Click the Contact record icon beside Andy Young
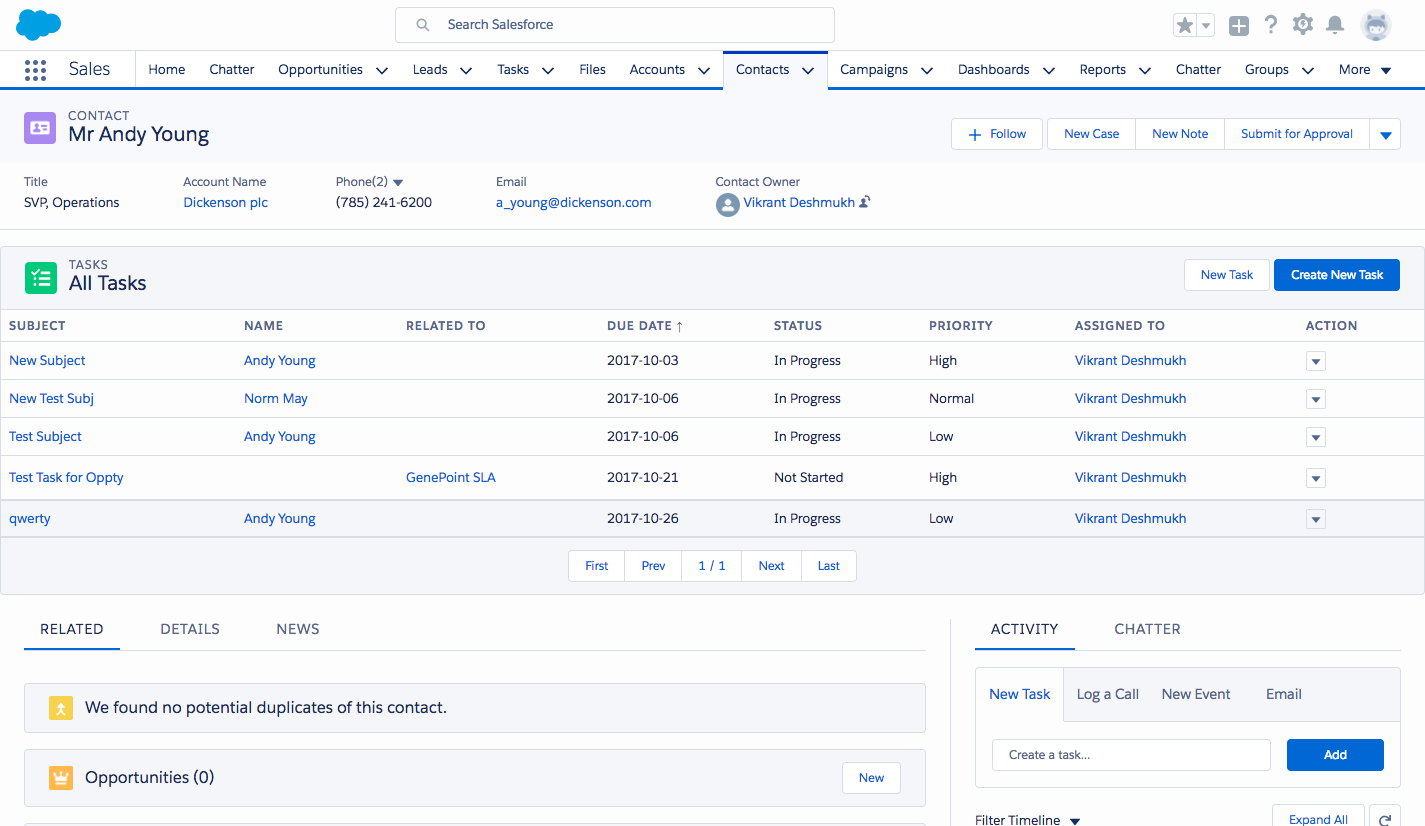This screenshot has width=1425, height=826. pos(40,127)
